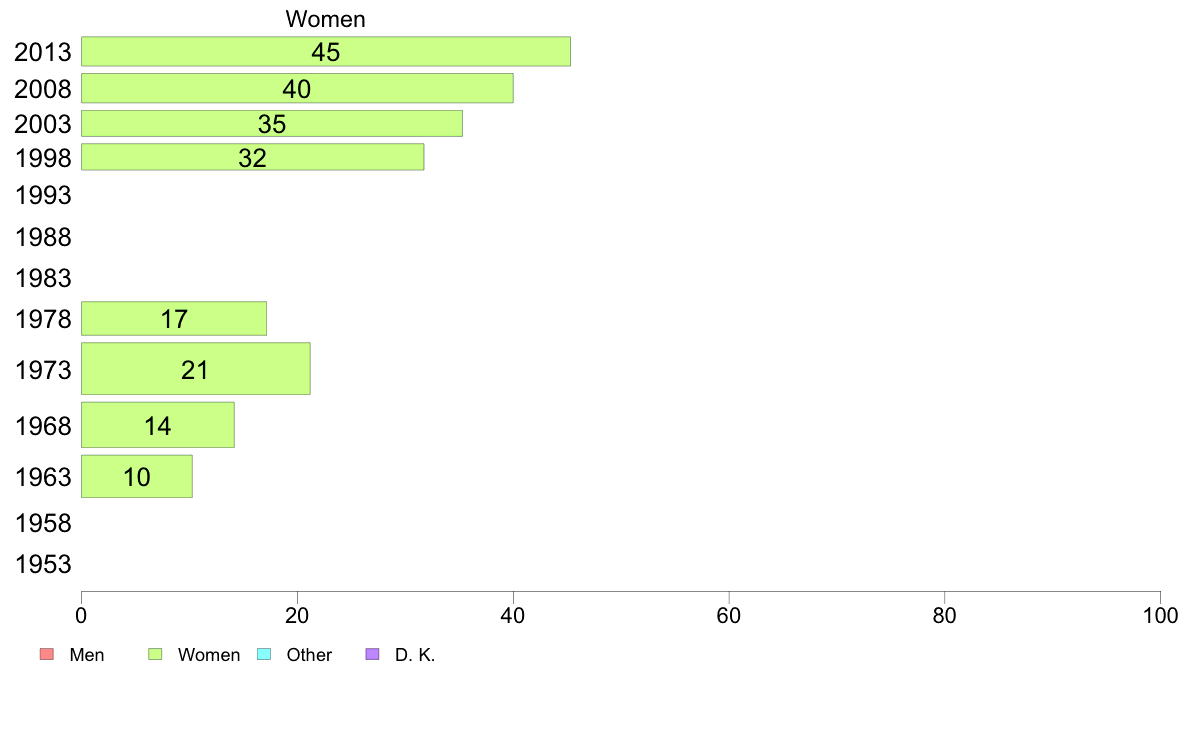Viewport: 1188px width, 736px height.
Task: Select the 1978 bar showing 17
Action: pyautogui.click(x=174, y=318)
